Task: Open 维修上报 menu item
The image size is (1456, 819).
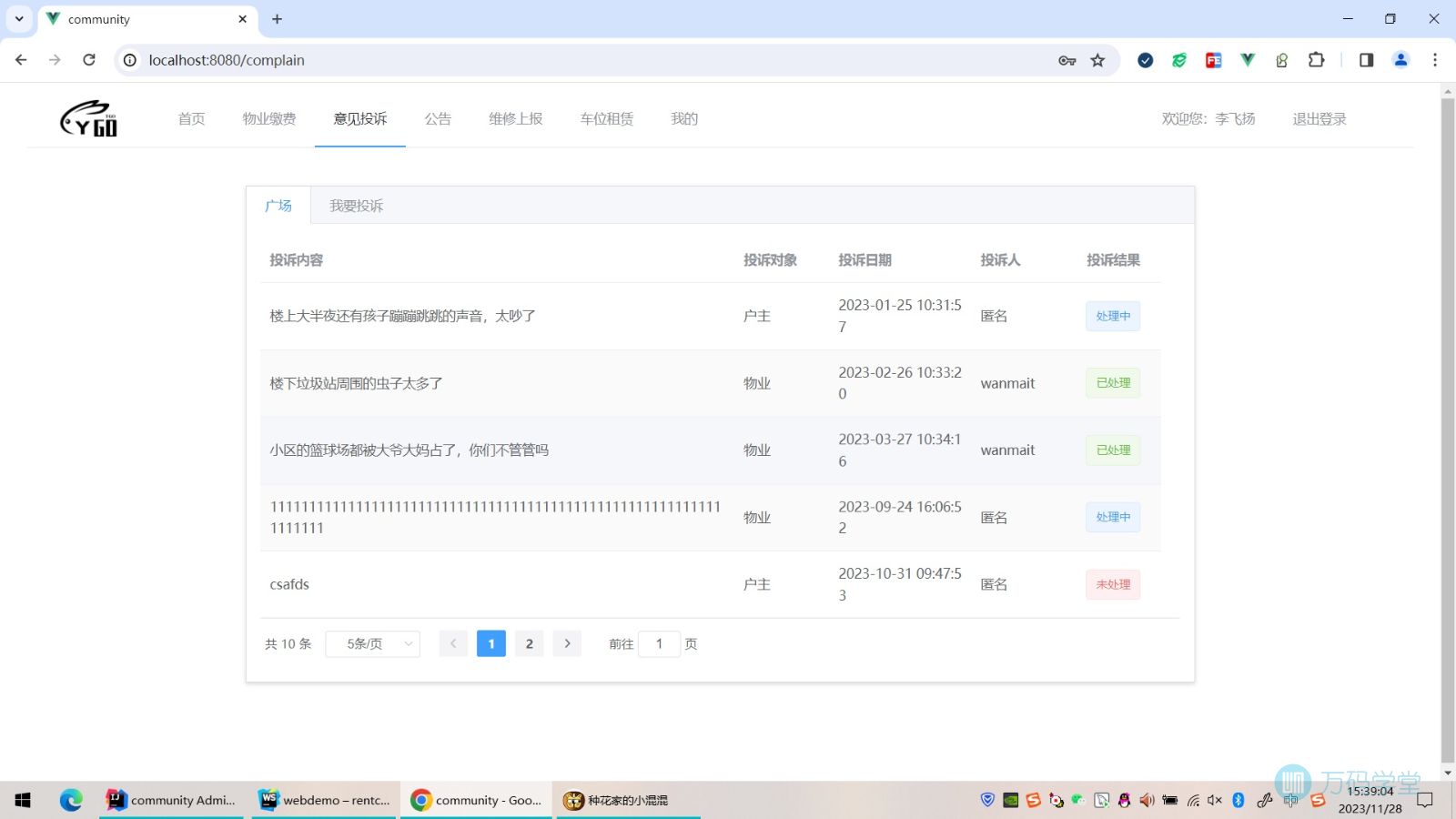Action: pyautogui.click(x=516, y=118)
